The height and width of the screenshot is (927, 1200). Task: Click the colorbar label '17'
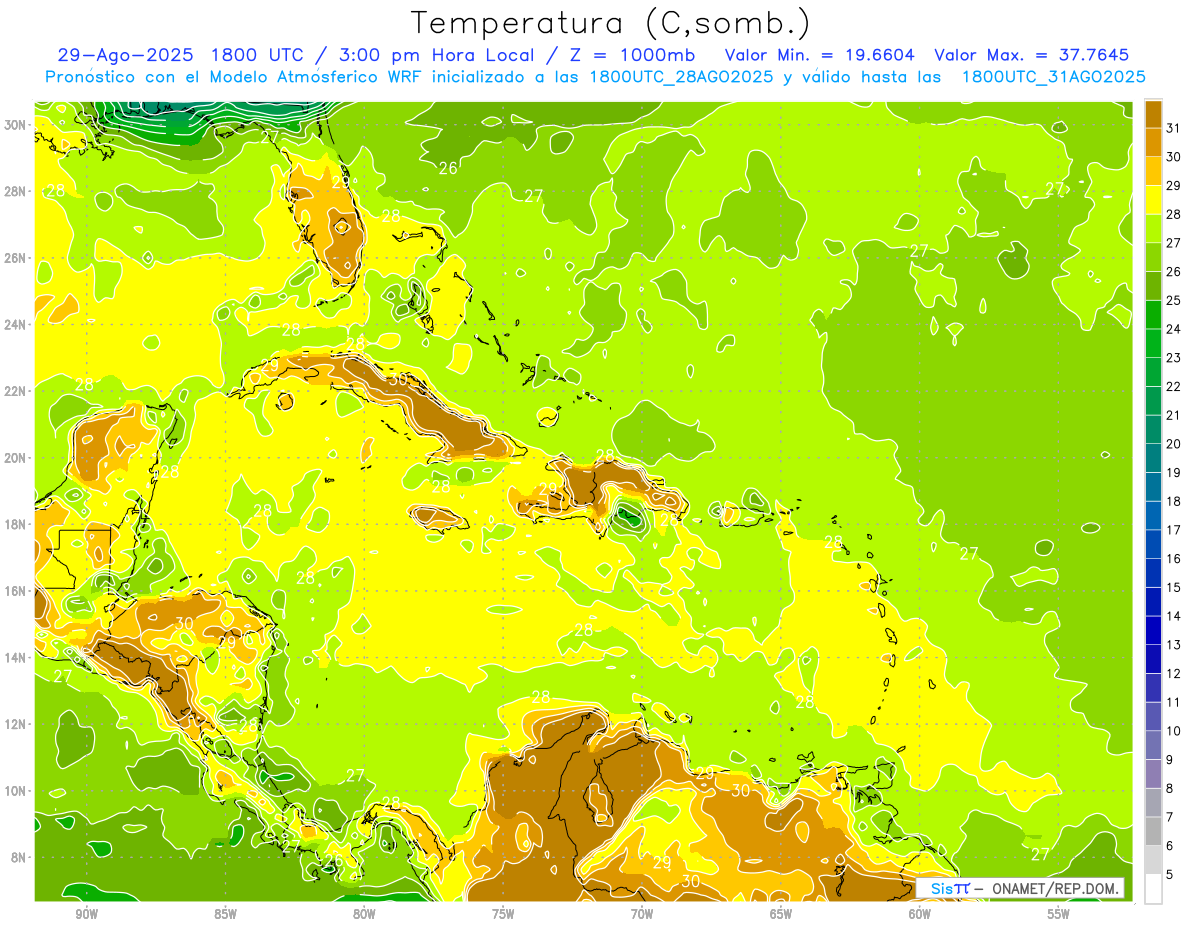click(x=1174, y=530)
